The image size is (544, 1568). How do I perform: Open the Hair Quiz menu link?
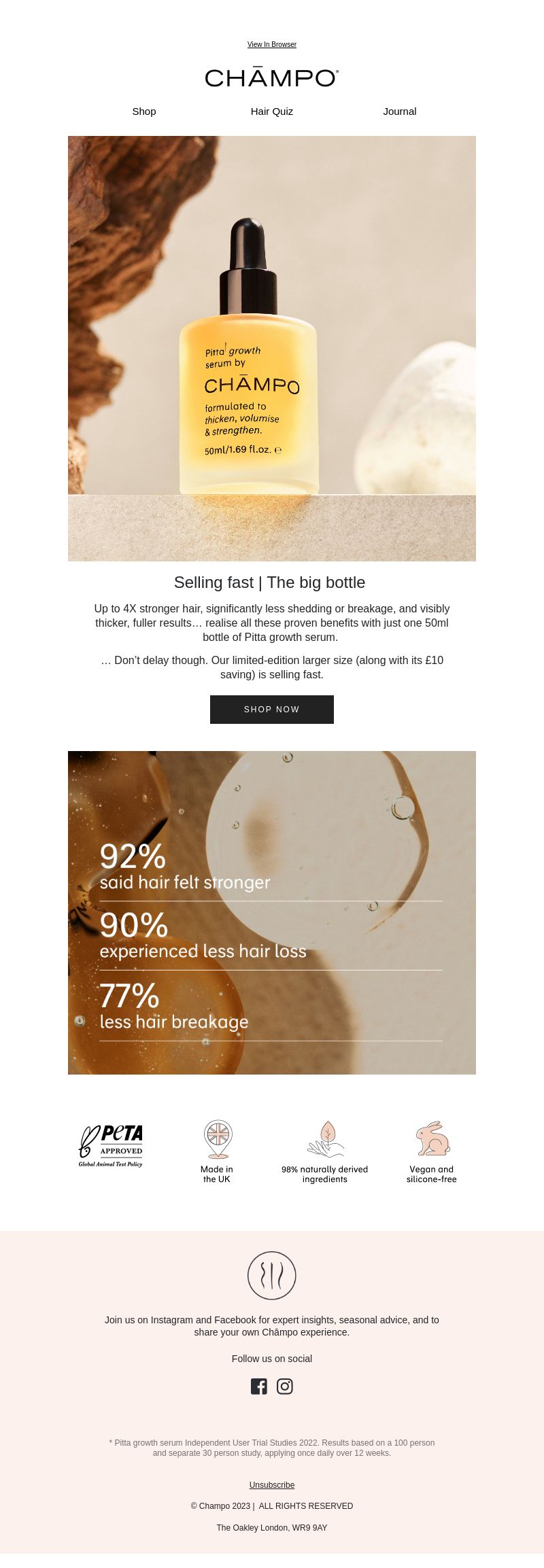pyautogui.click(x=272, y=111)
